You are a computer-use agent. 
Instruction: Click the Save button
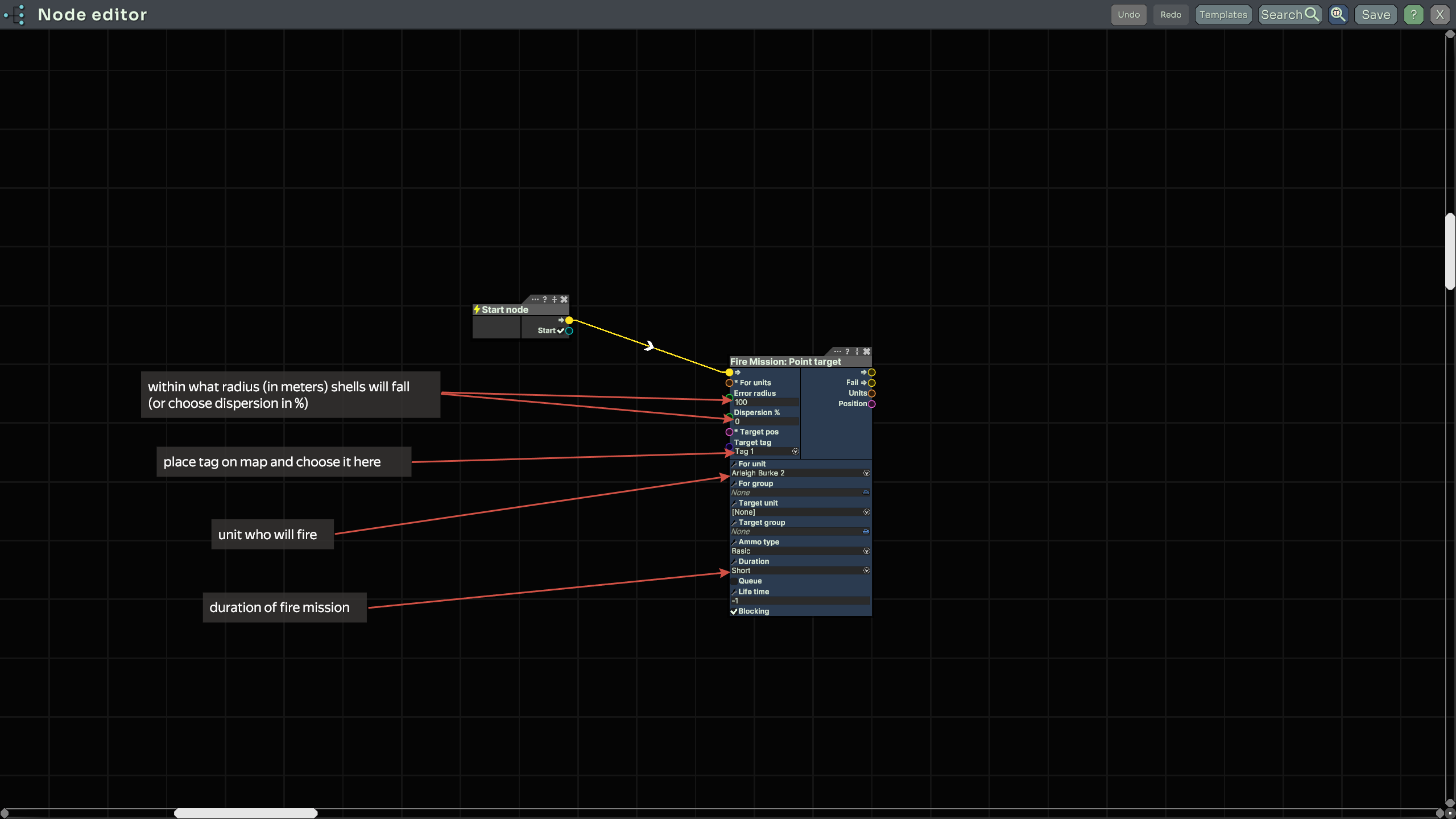[1375, 15]
